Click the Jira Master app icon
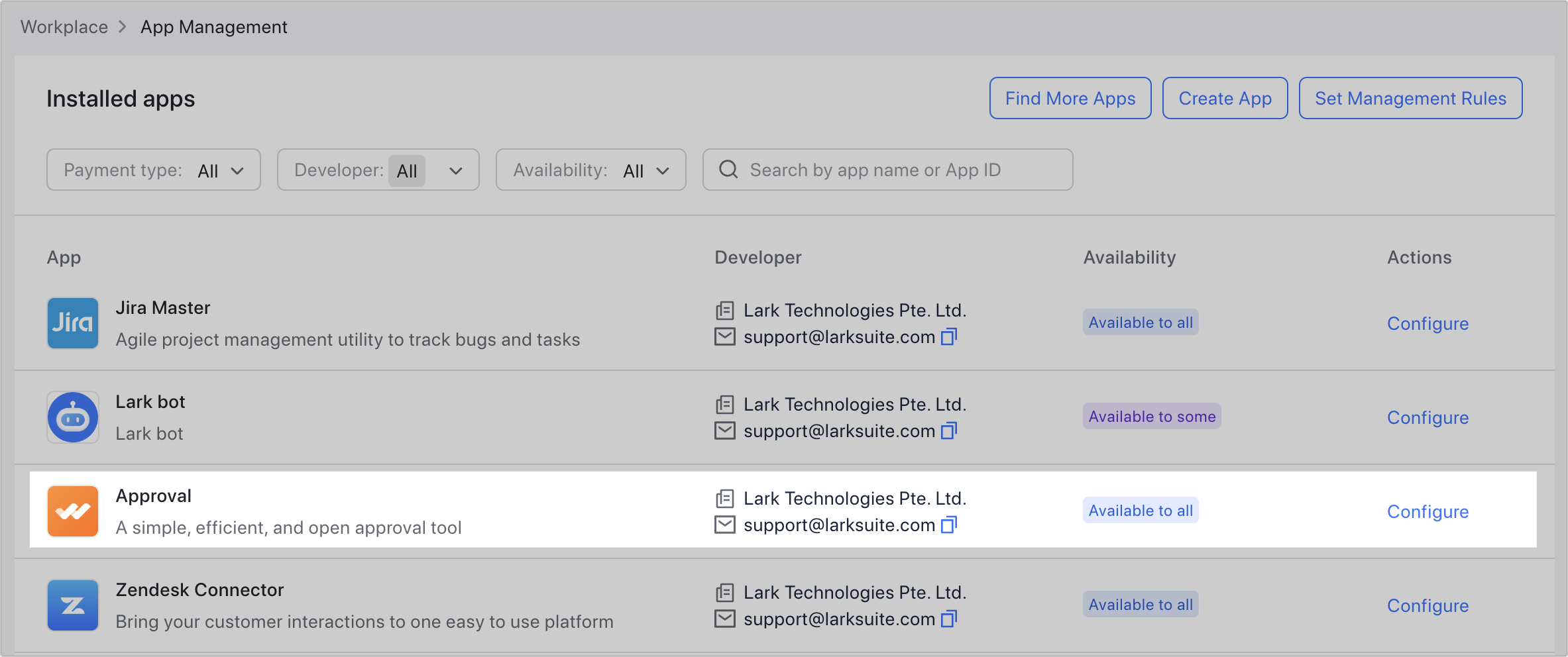The width and height of the screenshot is (1568, 657). click(72, 323)
